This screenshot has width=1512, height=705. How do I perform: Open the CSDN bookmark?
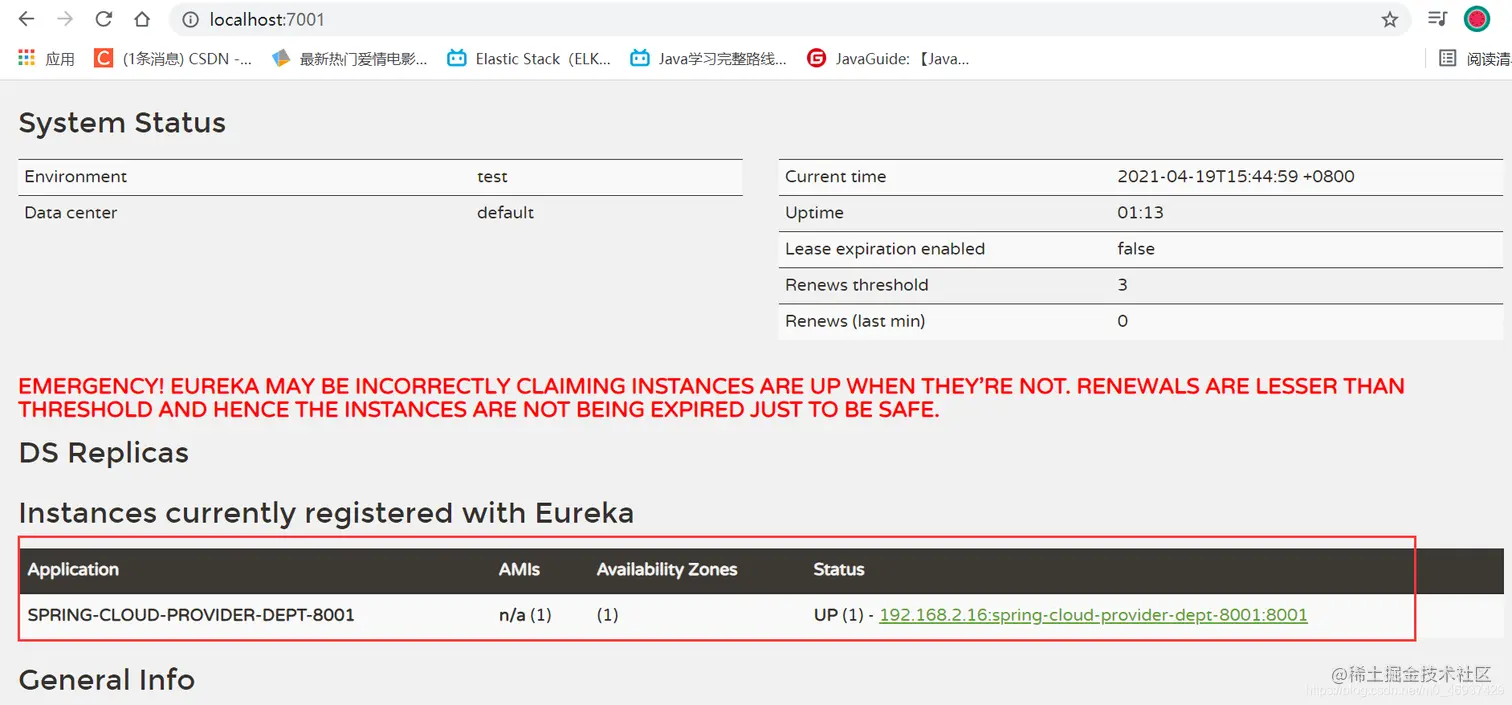point(173,59)
